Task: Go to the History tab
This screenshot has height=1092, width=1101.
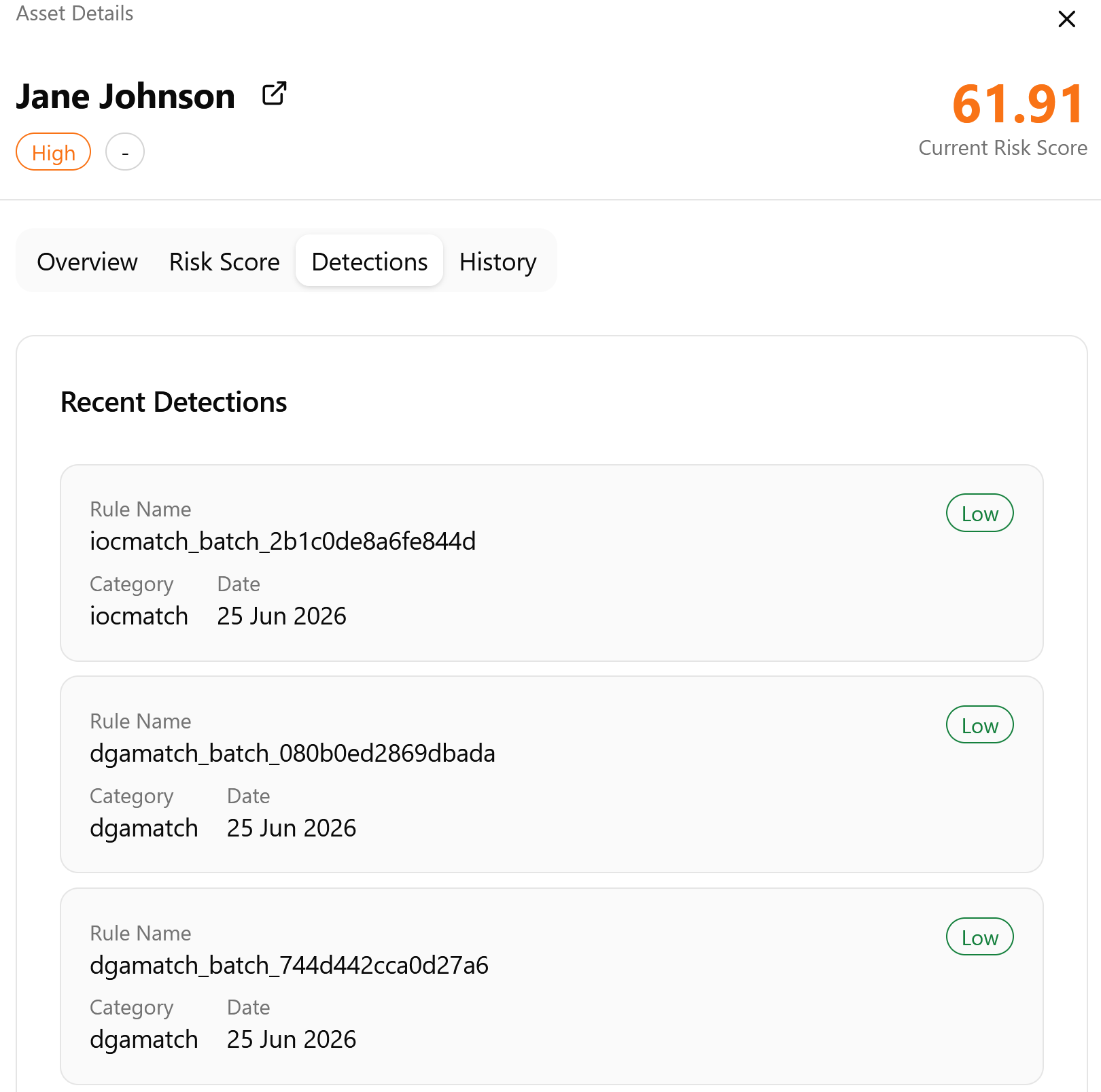Action: pyautogui.click(x=498, y=262)
